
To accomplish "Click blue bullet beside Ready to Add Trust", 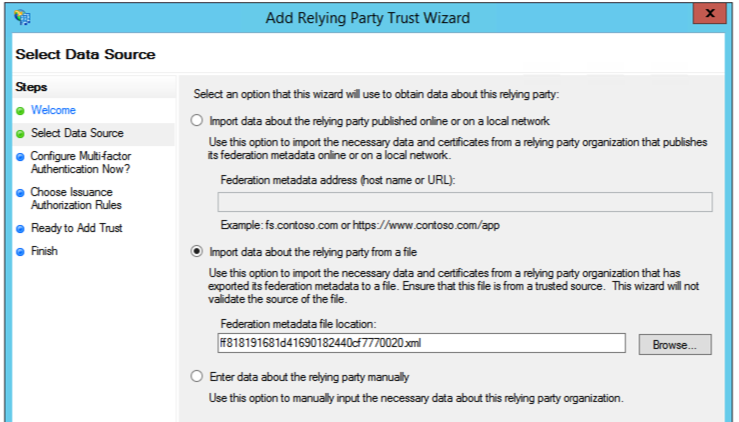I will click(20, 228).
